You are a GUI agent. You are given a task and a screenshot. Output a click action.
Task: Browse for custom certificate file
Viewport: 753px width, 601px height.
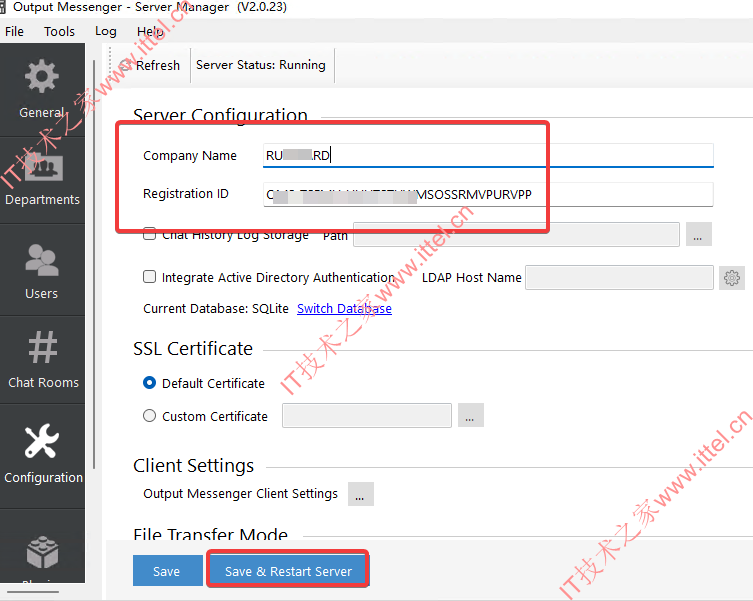(471, 415)
